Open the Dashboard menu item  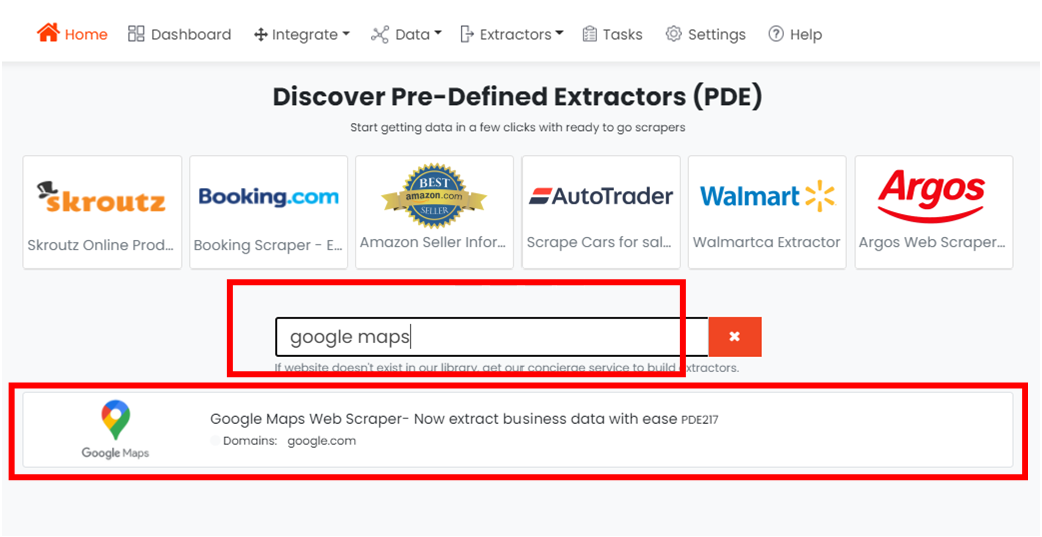179,34
